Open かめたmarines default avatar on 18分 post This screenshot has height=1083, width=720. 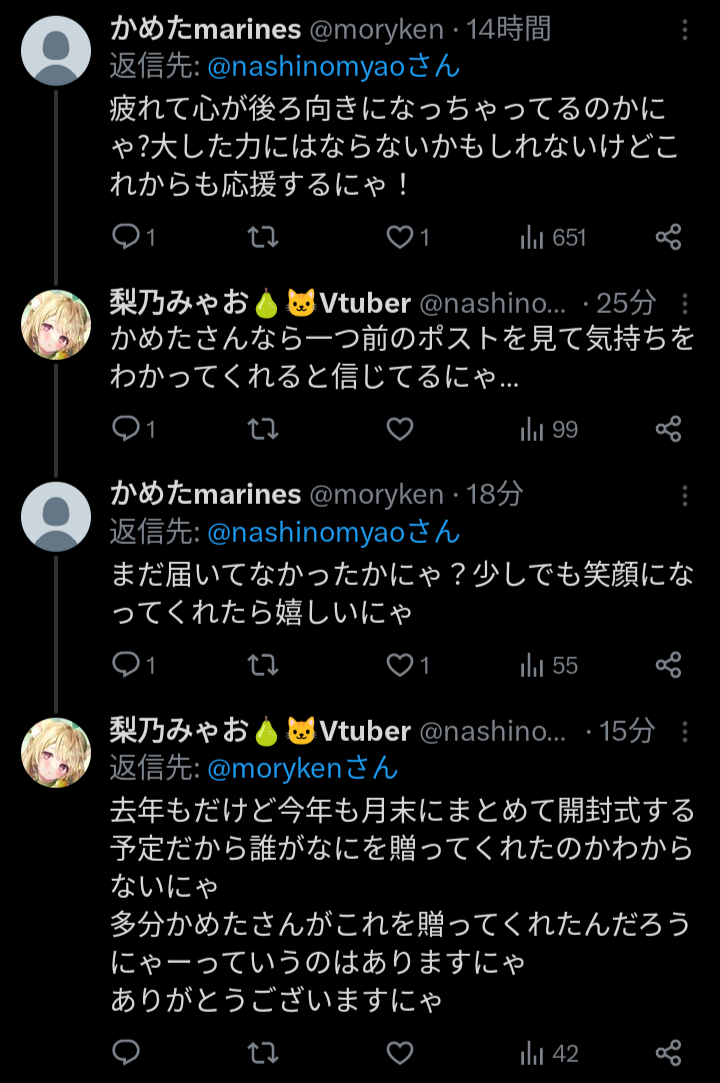(56, 517)
